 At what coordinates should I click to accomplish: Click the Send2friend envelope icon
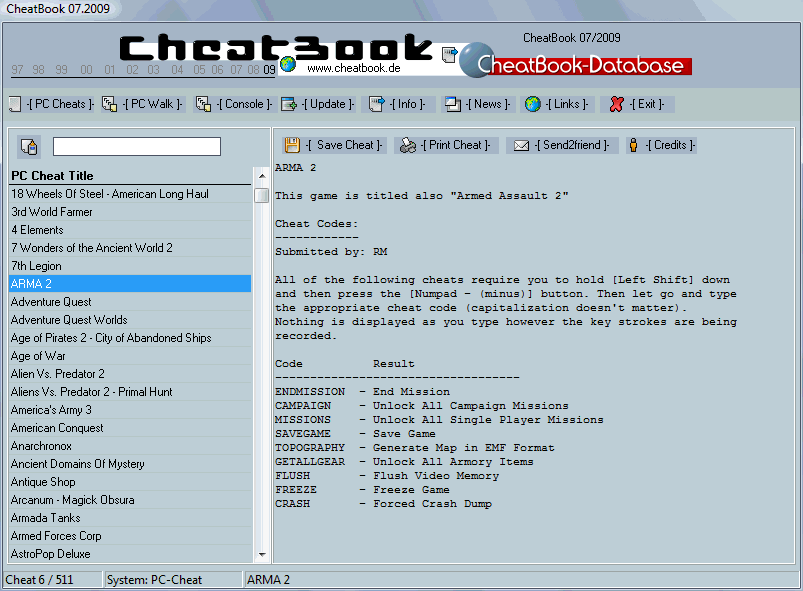click(x=521, y=146)
